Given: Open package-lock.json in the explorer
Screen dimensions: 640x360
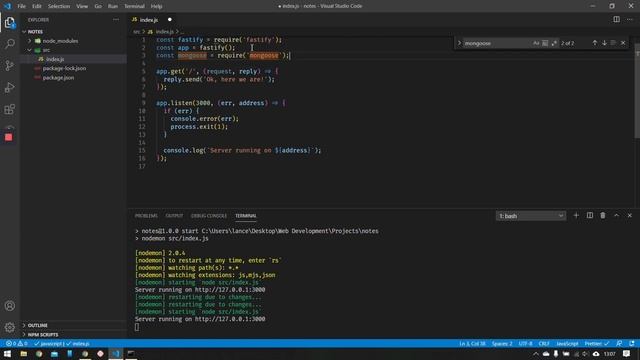Looking at the screenshot, I should pos(64,68).
